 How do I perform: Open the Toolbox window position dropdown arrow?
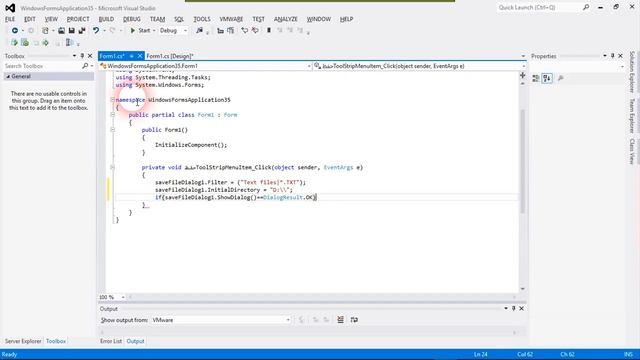point(74,56)
